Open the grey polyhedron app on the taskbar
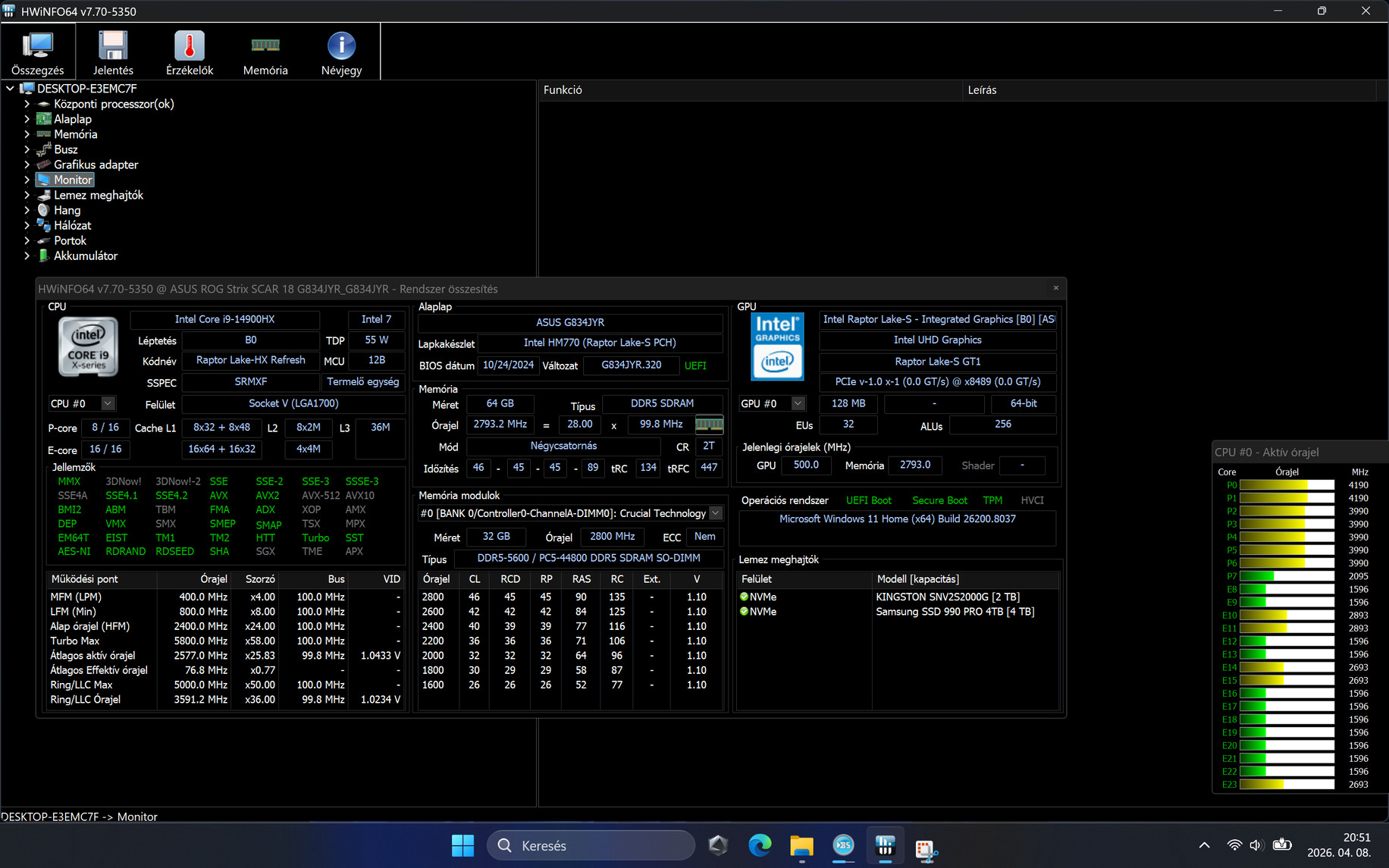The width and height of the screenshot is (1389, 868). click(x=718, y=845)
